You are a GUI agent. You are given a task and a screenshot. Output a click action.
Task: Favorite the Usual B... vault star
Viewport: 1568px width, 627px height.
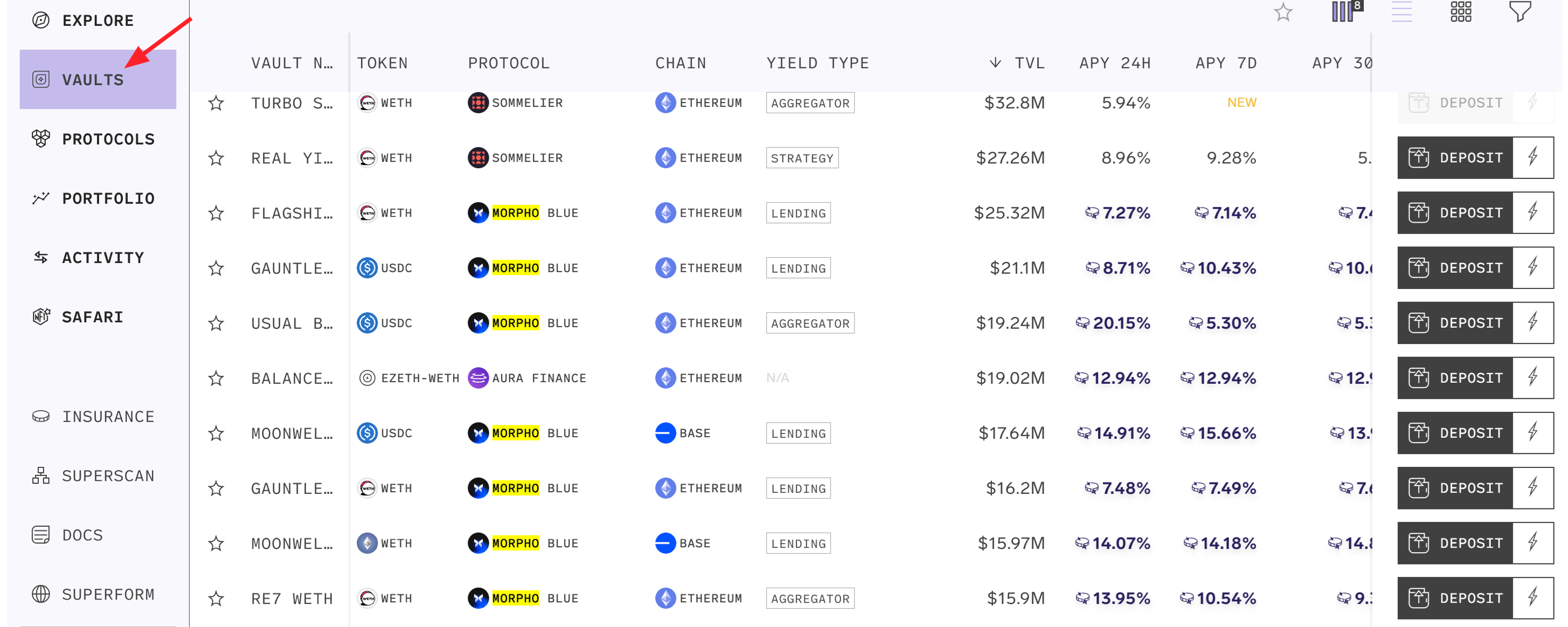pyautogui.click(x=216, y=323)
